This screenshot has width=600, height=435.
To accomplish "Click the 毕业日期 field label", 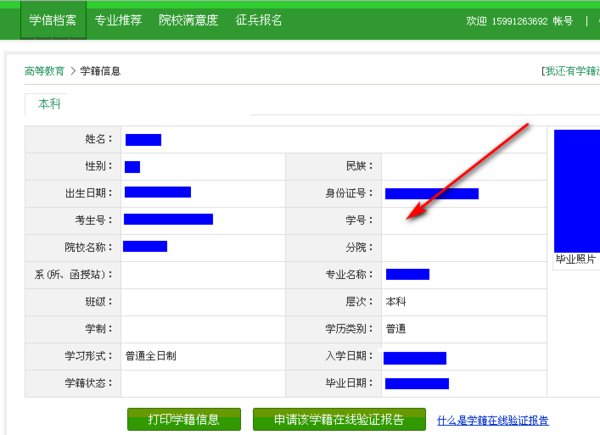I will point(349,383).
